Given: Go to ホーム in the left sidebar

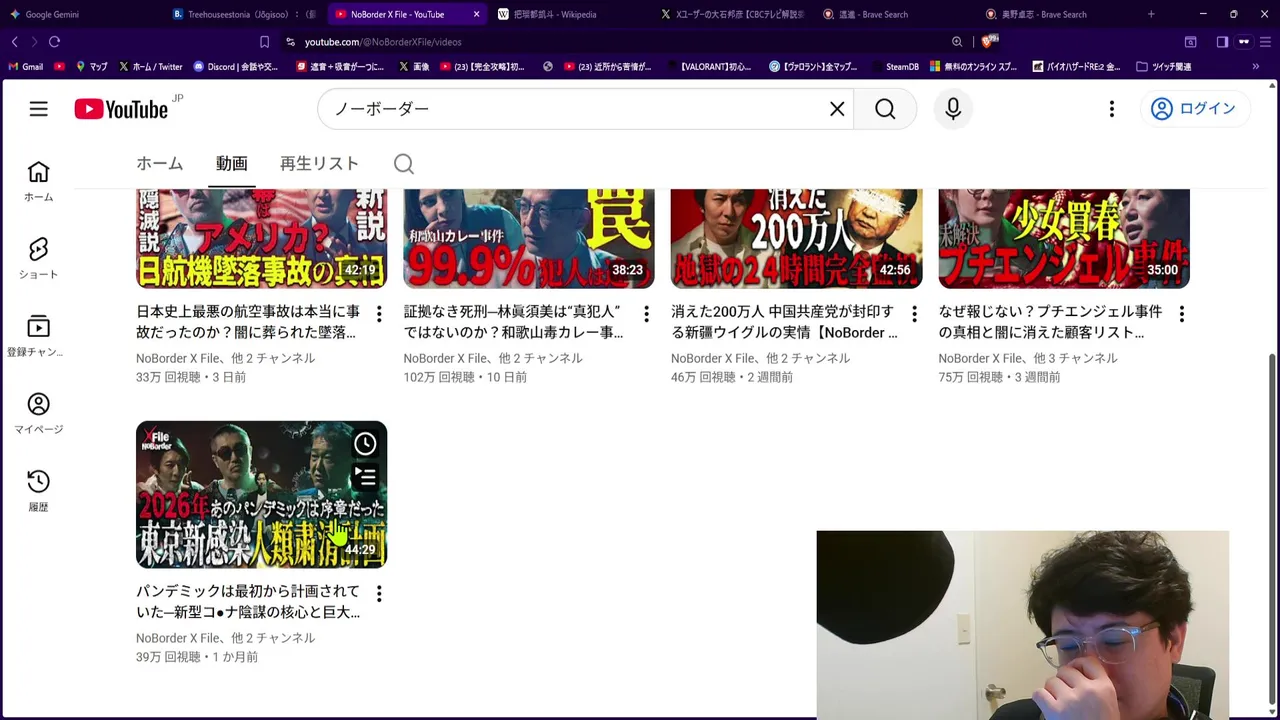Looking at the screenshot, I should (38, 181).
